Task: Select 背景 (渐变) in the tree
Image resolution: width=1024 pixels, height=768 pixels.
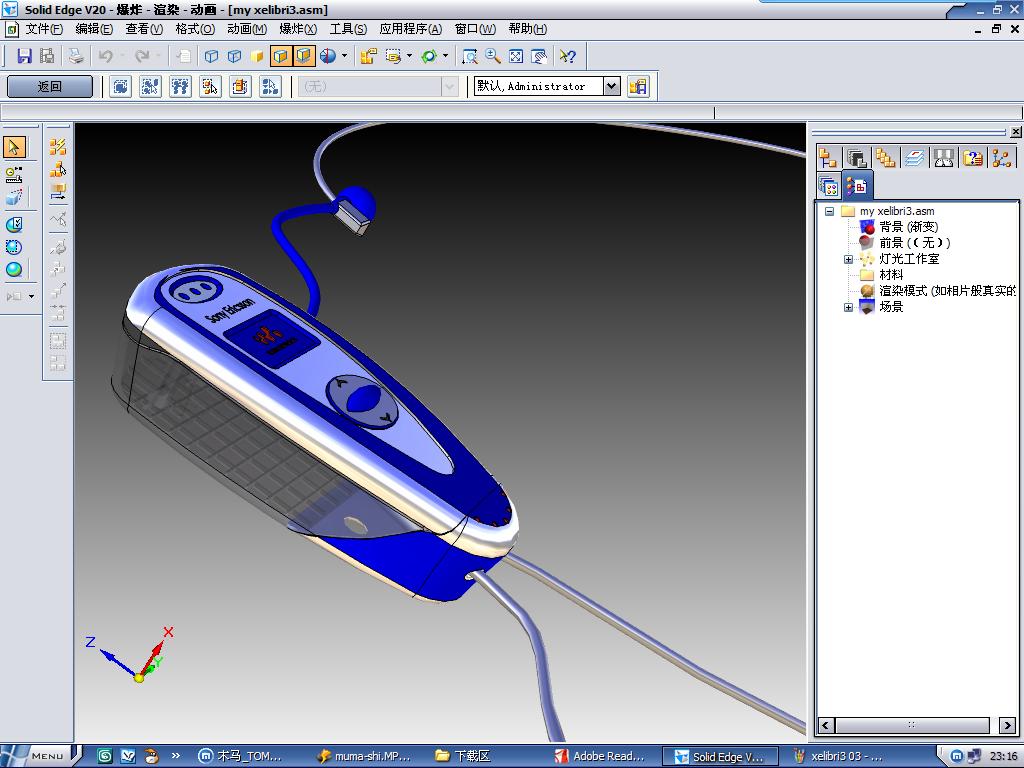Action: click(908, 227)
